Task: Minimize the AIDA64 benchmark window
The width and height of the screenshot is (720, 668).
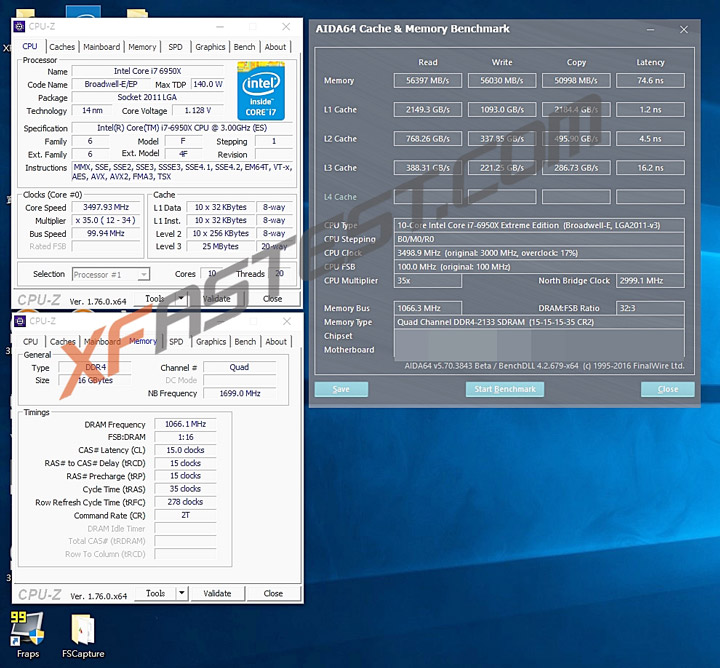Action: point(650,29)
